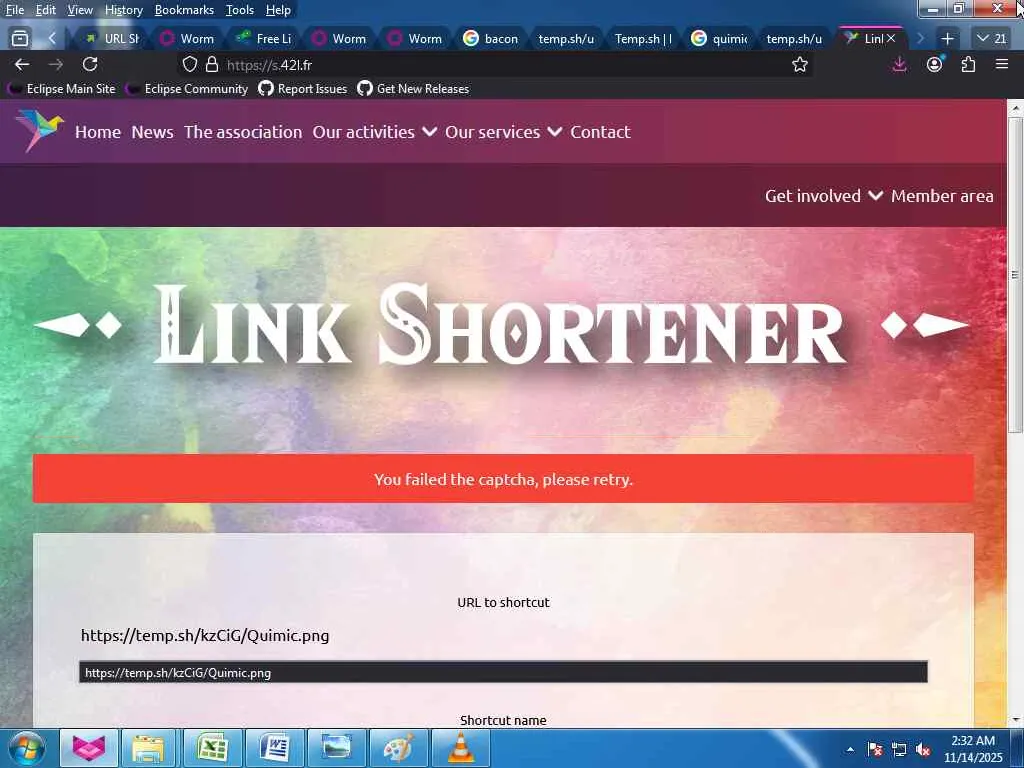Show hidden system tray icons

click(850, 749)
